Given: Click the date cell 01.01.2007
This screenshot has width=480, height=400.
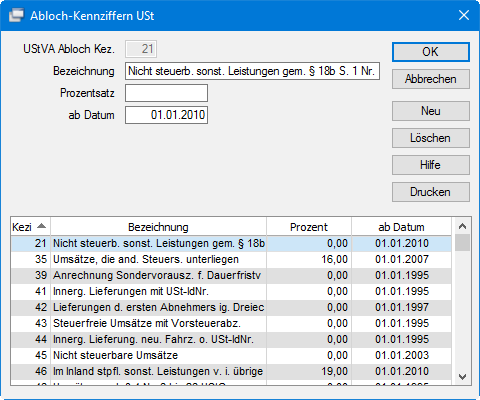Looking at the screenshot, I should [401, 259].
